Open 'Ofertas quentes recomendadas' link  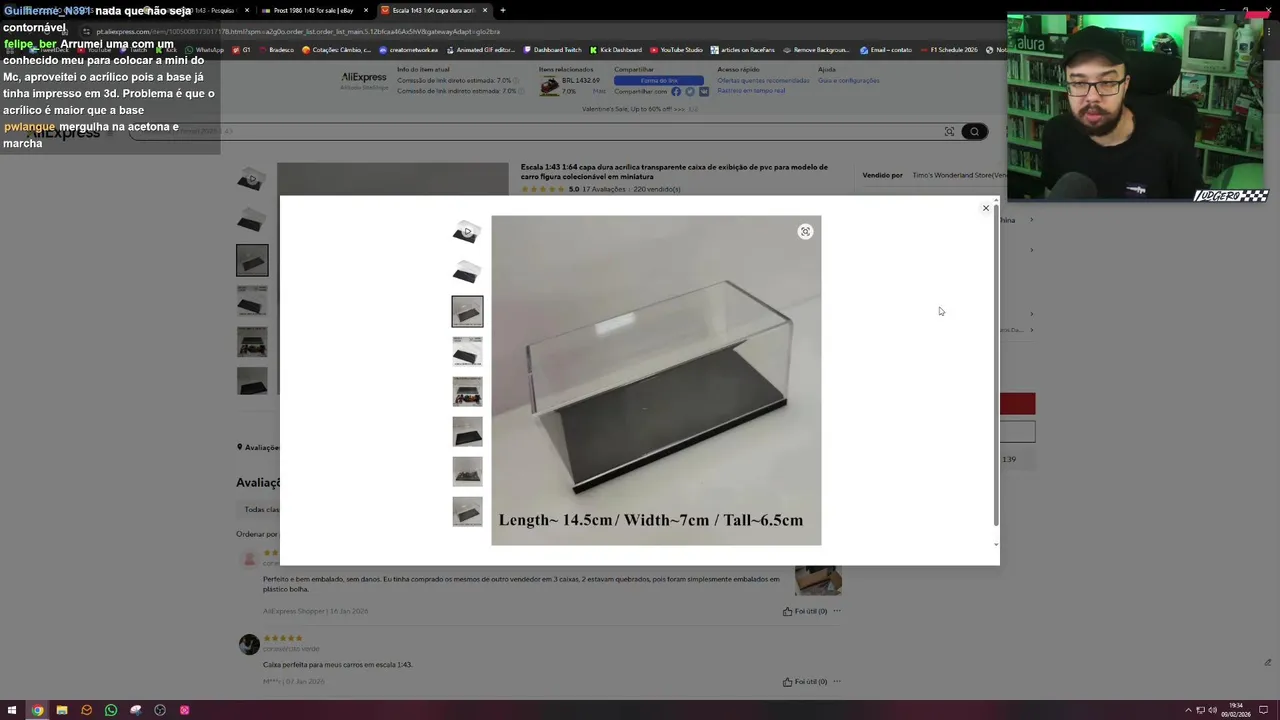763,80
